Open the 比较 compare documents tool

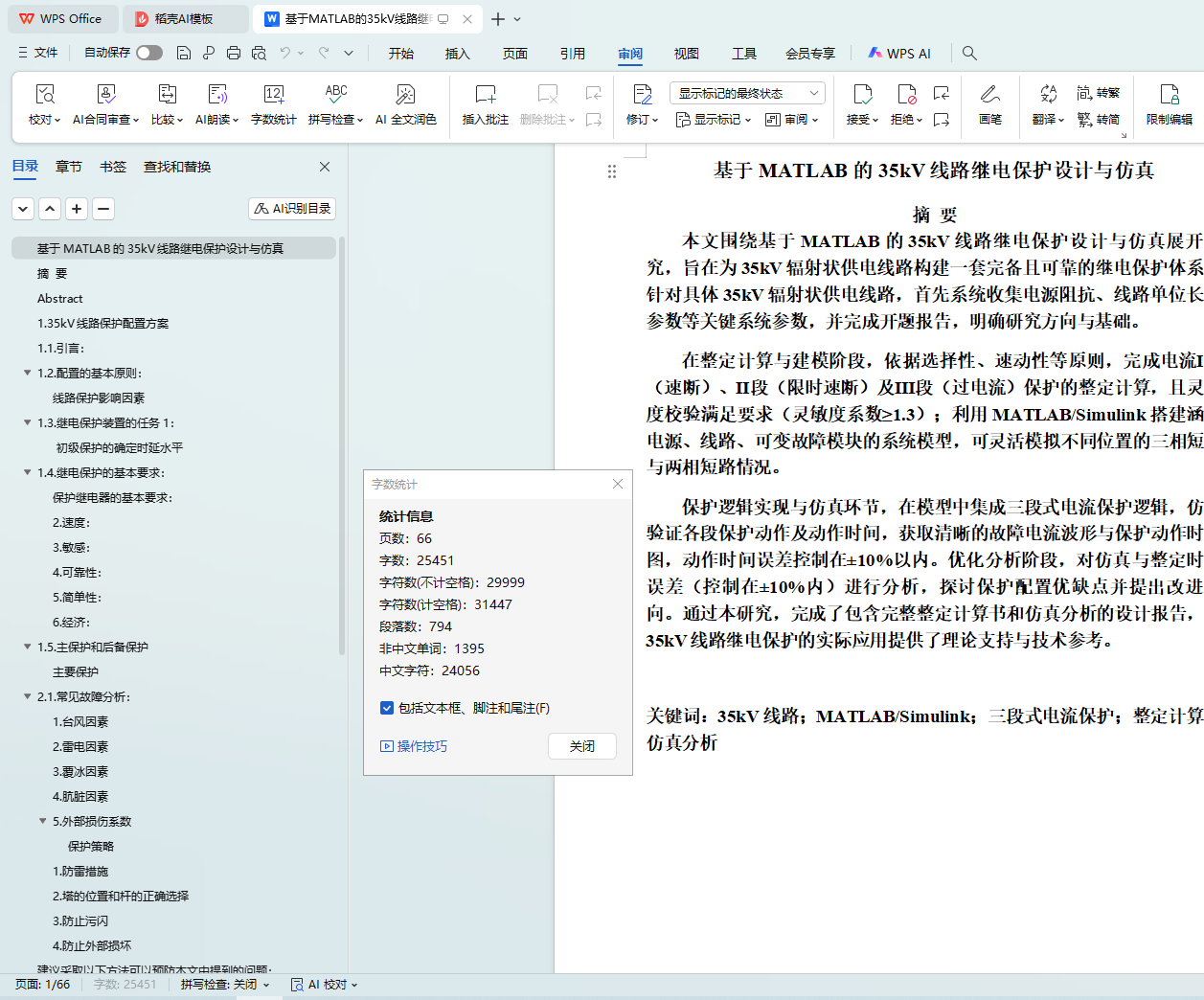tap(167, 95)
